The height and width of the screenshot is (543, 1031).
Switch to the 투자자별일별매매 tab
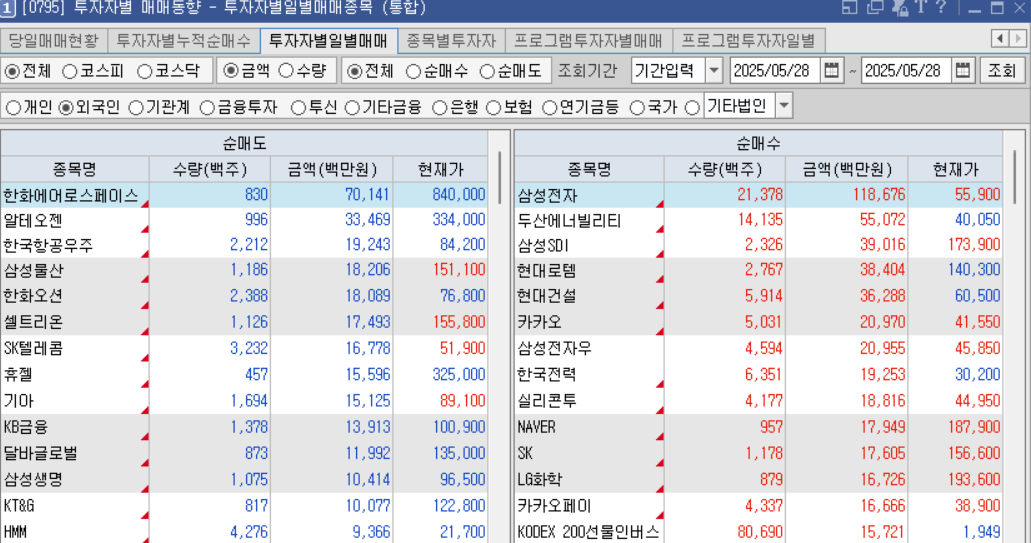click(329, 41)
